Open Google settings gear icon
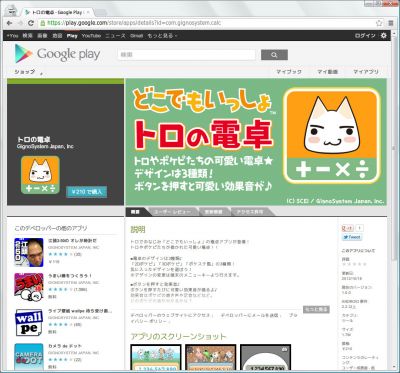 pos(384,35)
